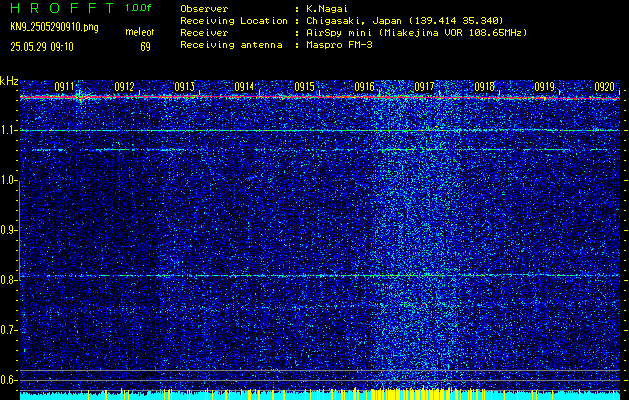
Task: Click the 0920 time marker
Action: (x=605, y=87)
